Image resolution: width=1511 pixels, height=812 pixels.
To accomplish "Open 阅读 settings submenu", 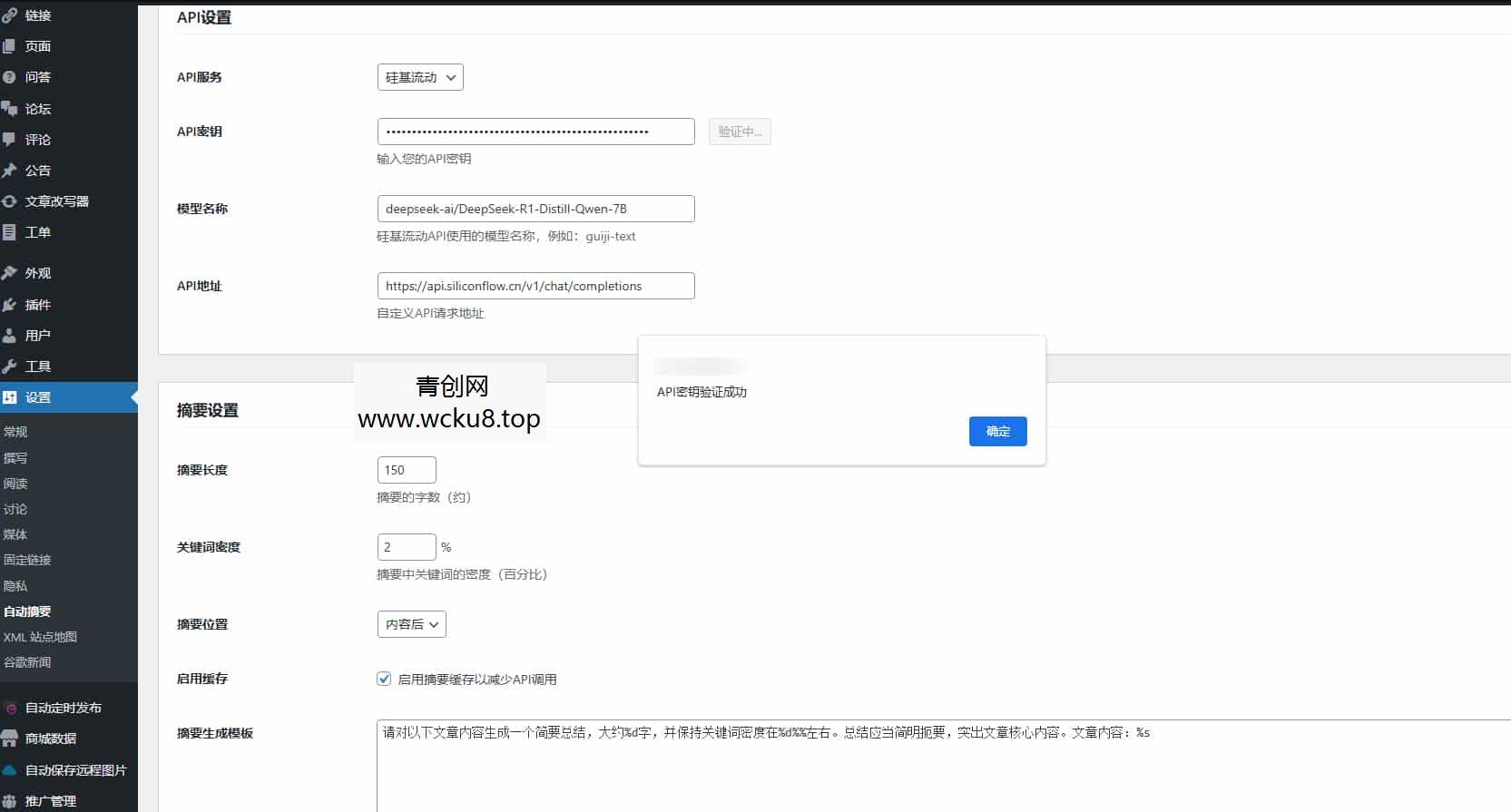I will point(15,484).
